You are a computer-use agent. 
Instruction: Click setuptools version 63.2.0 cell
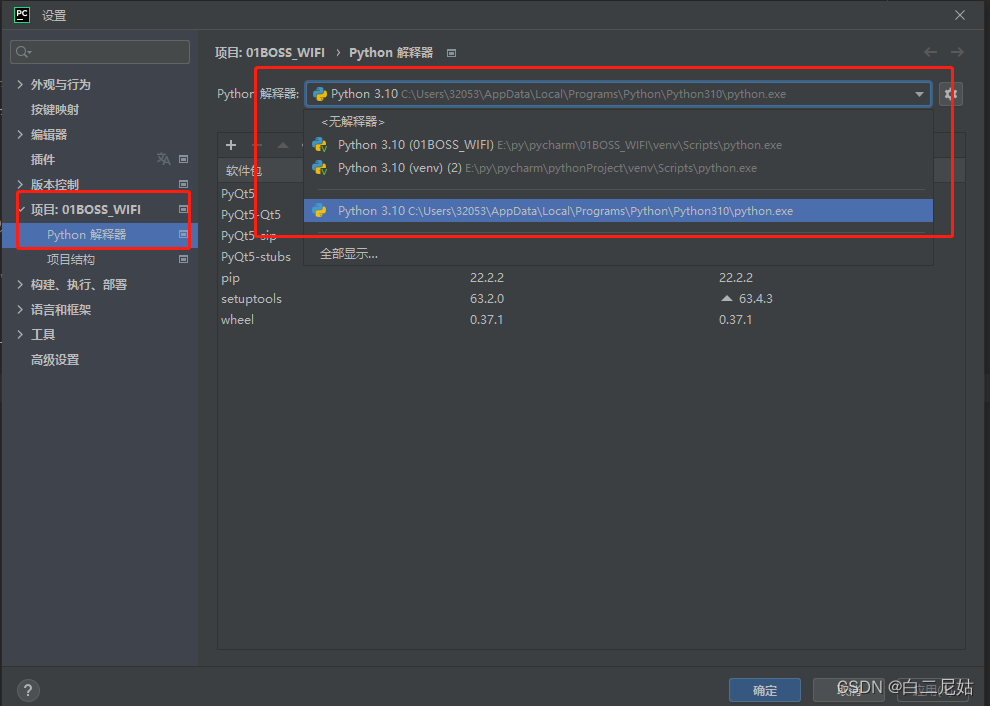point(487,299)
